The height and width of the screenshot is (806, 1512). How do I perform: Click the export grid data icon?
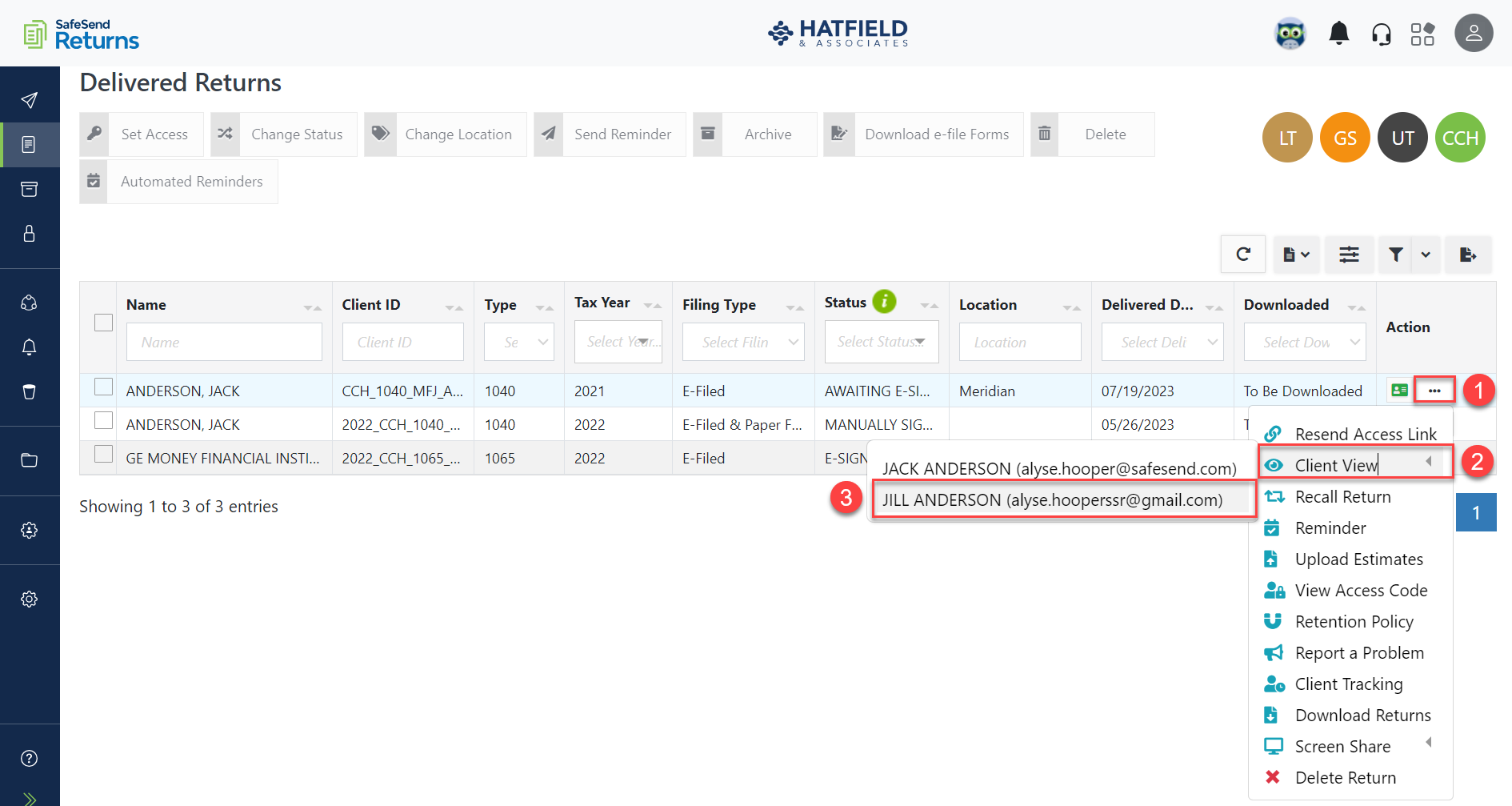1467,254
